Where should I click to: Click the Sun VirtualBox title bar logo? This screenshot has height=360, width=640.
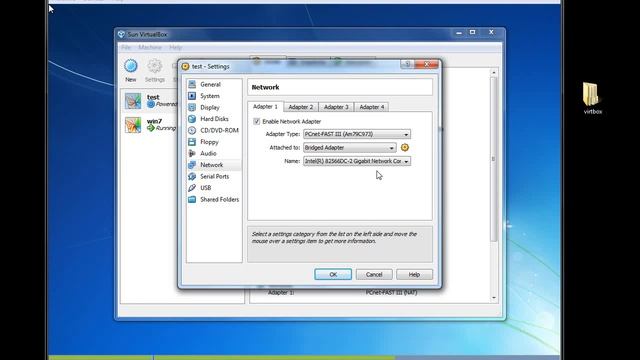click(x=121, y=34)
